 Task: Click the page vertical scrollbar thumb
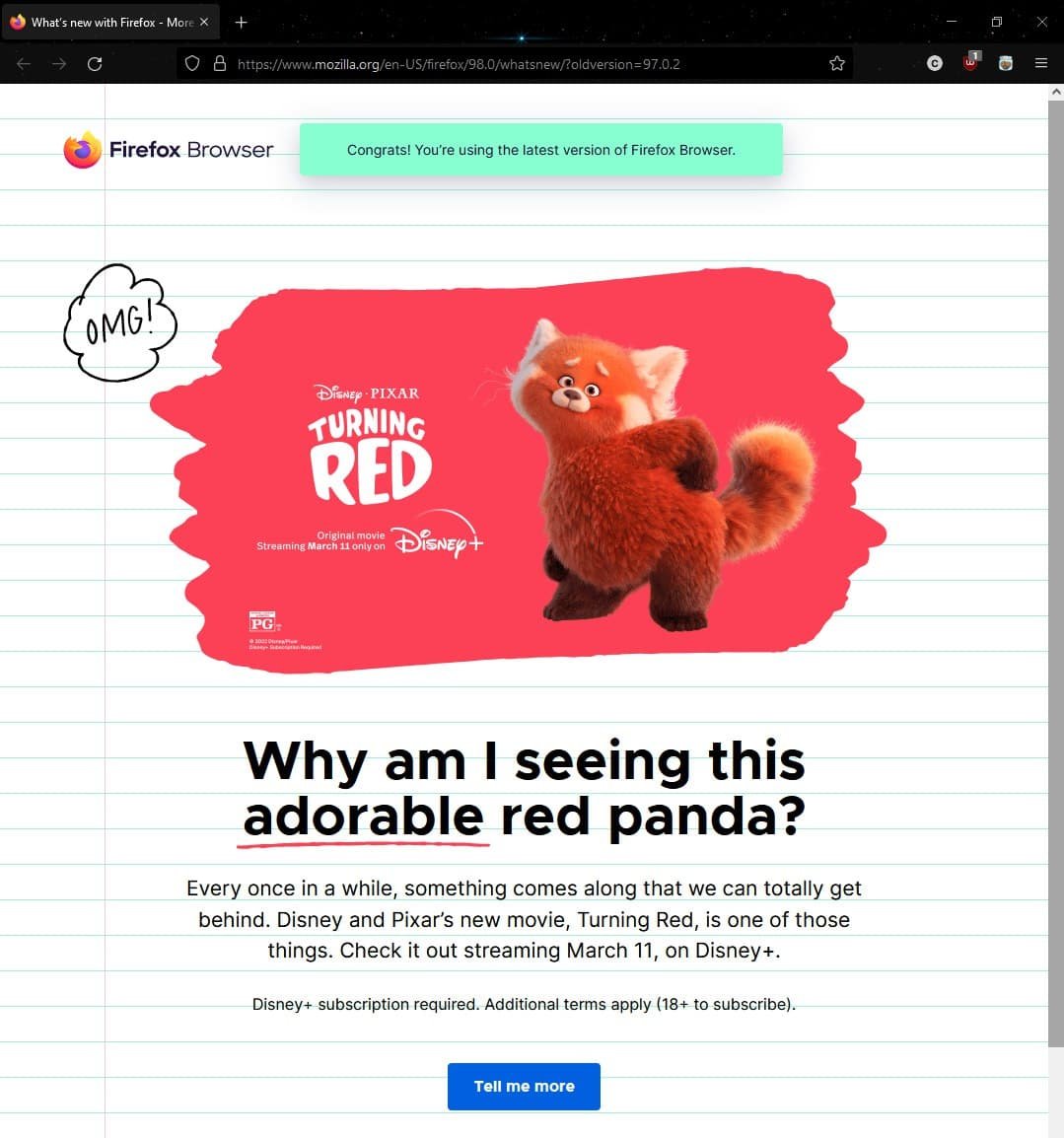(1055, 572)
